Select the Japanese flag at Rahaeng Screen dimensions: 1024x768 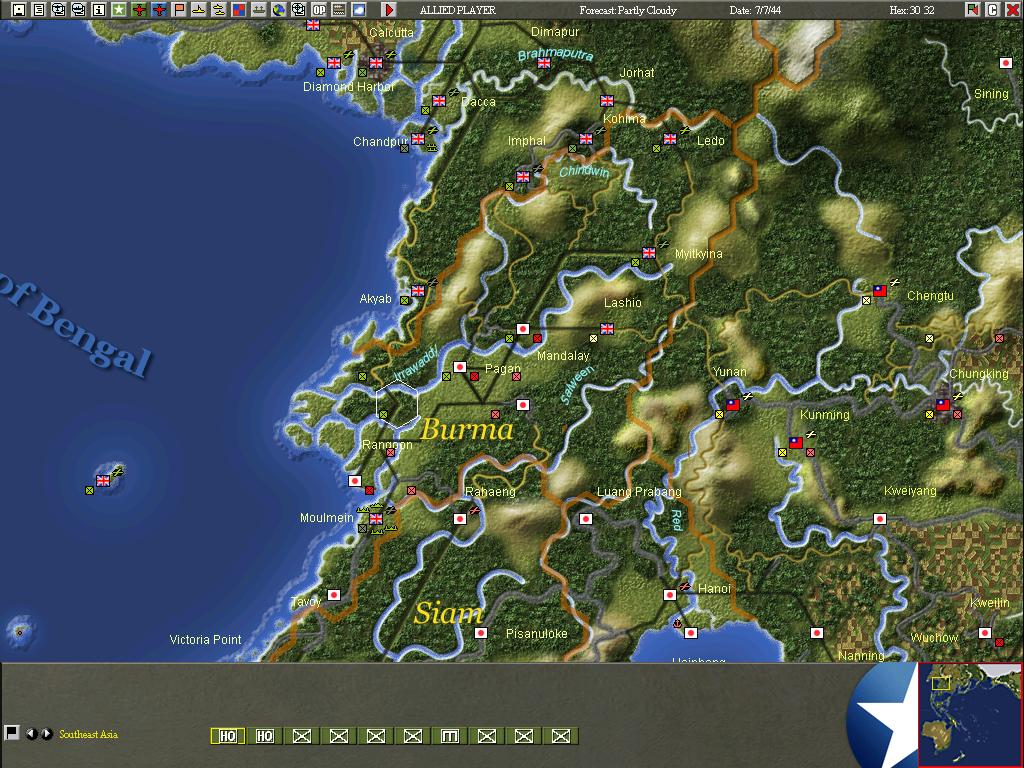[460, 519]
